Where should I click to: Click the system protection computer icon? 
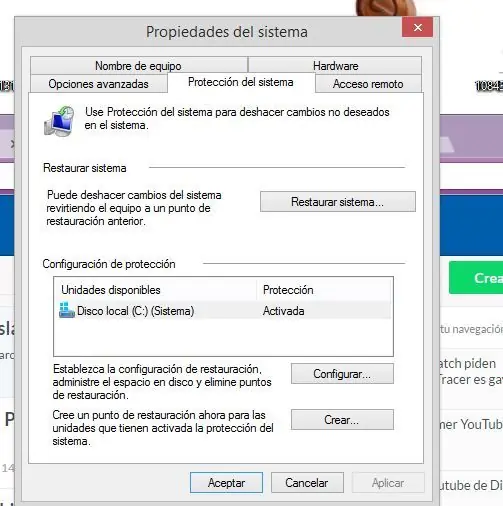59,121
